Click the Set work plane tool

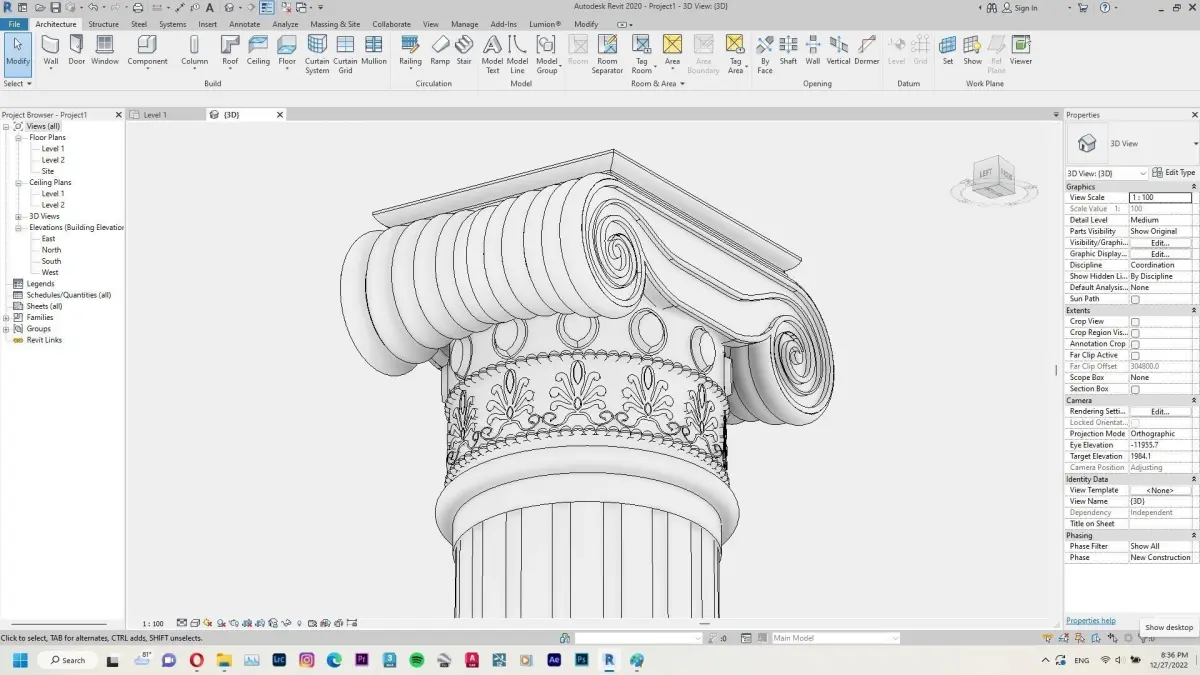(x=947, y=51)
